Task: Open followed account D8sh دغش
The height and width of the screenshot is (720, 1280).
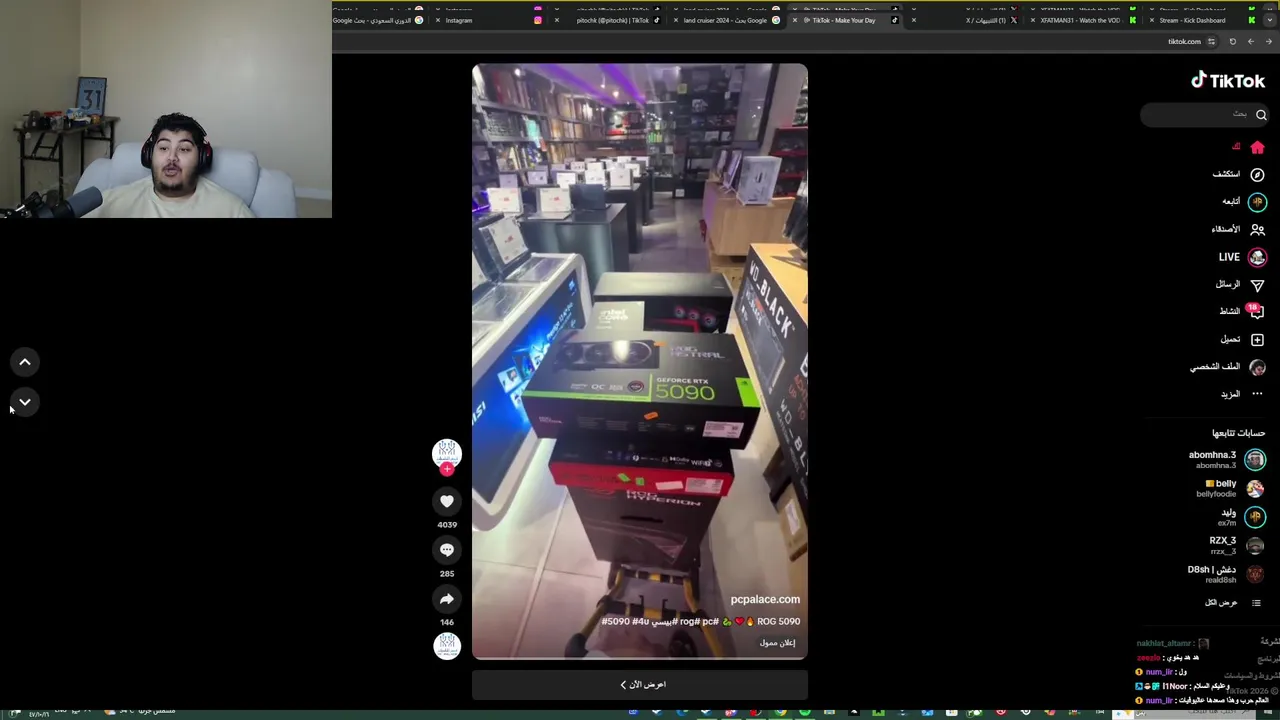Action: tap(1226, 574)
